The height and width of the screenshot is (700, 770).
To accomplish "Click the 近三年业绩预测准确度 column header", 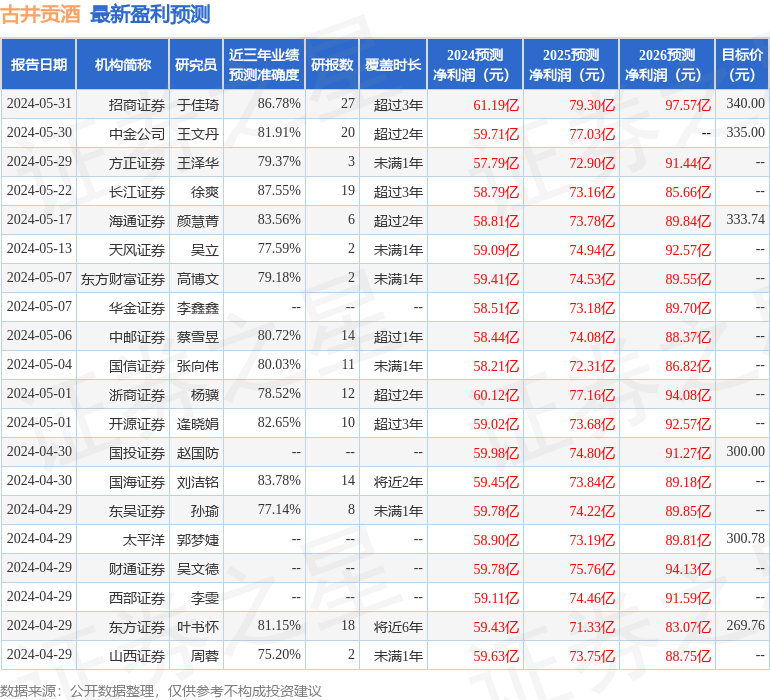I will point(264,64).
